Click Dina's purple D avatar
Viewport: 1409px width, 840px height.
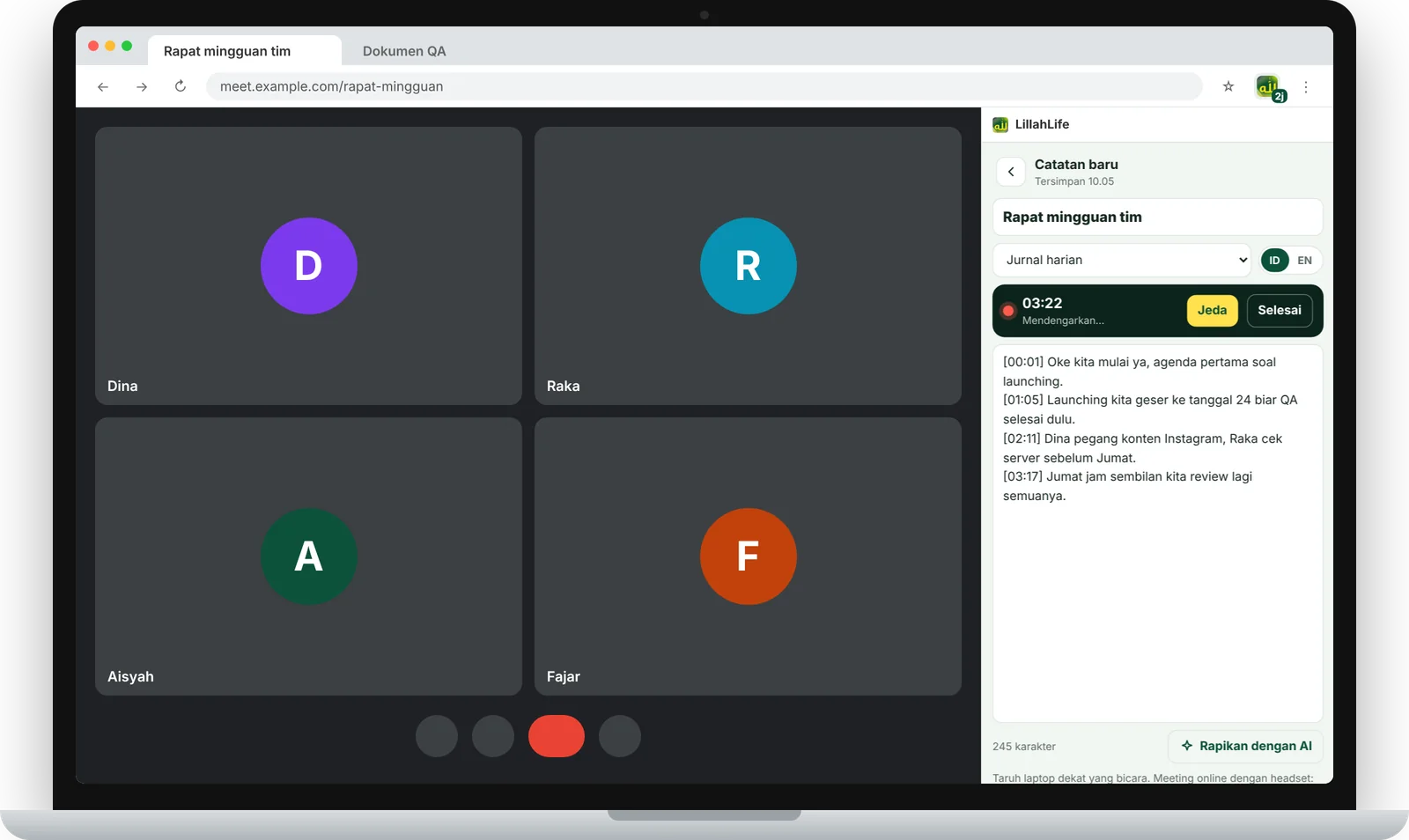pyautogui.click(x=309, y=266)
